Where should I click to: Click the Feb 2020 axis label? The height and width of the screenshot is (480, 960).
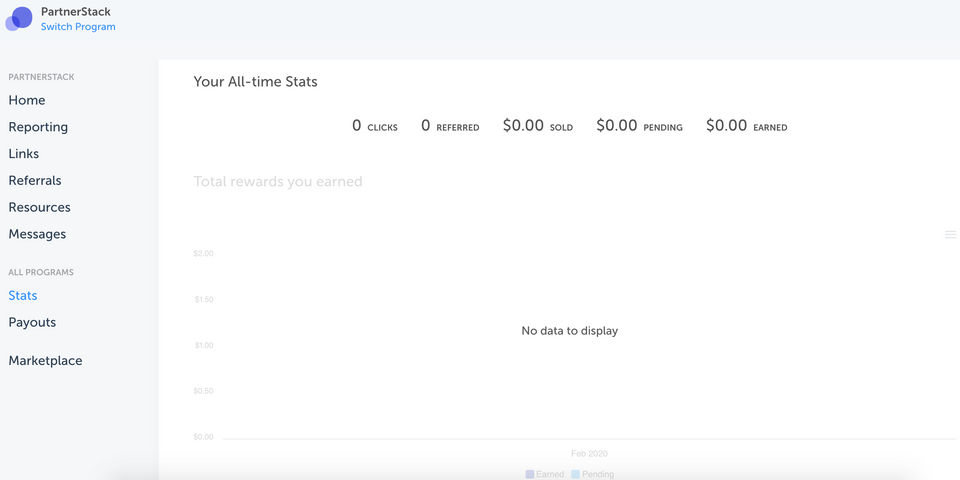[x=589, y=454]
